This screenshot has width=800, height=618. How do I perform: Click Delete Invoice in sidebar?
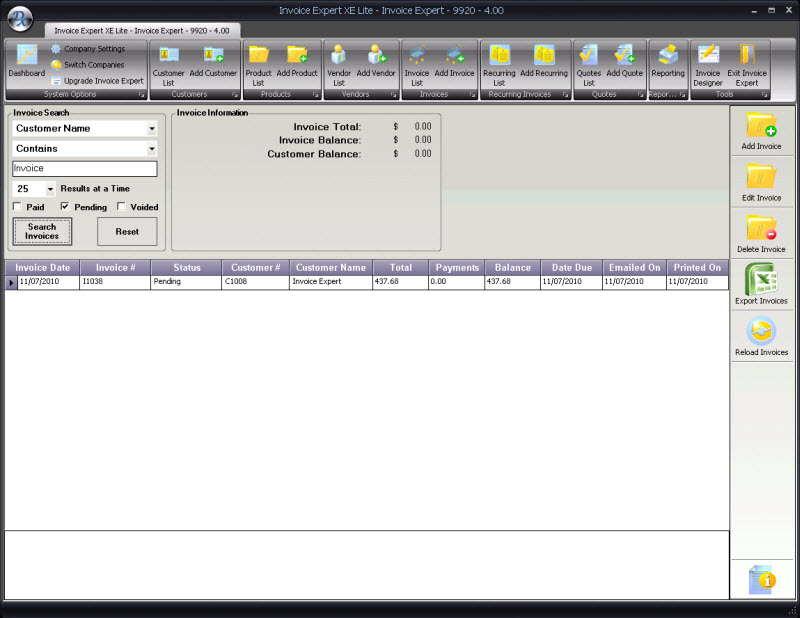pos(761,234)
